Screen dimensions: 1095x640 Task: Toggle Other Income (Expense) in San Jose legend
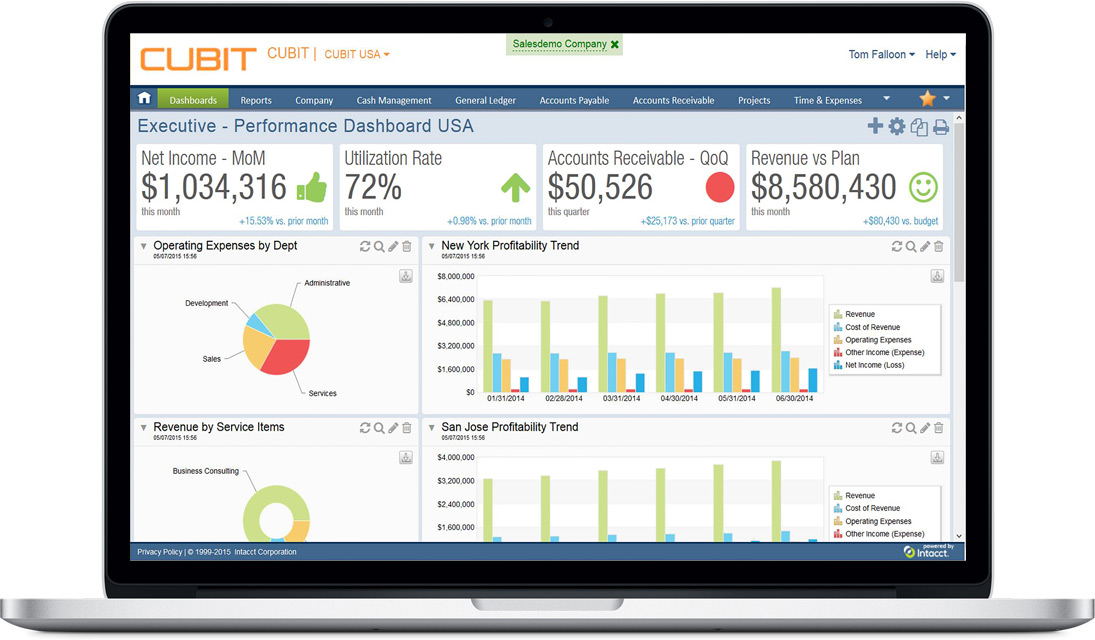(x=879, y=534)
